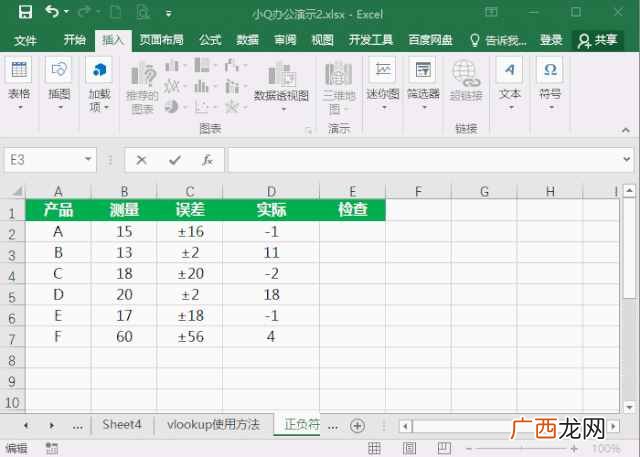Click the horizontal scrollbar left arrow

click(405, 427)
